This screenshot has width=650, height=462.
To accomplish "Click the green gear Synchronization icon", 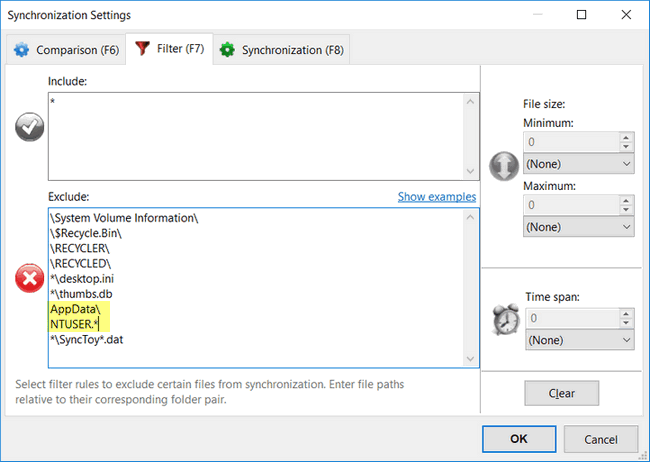I will (226, 49).
